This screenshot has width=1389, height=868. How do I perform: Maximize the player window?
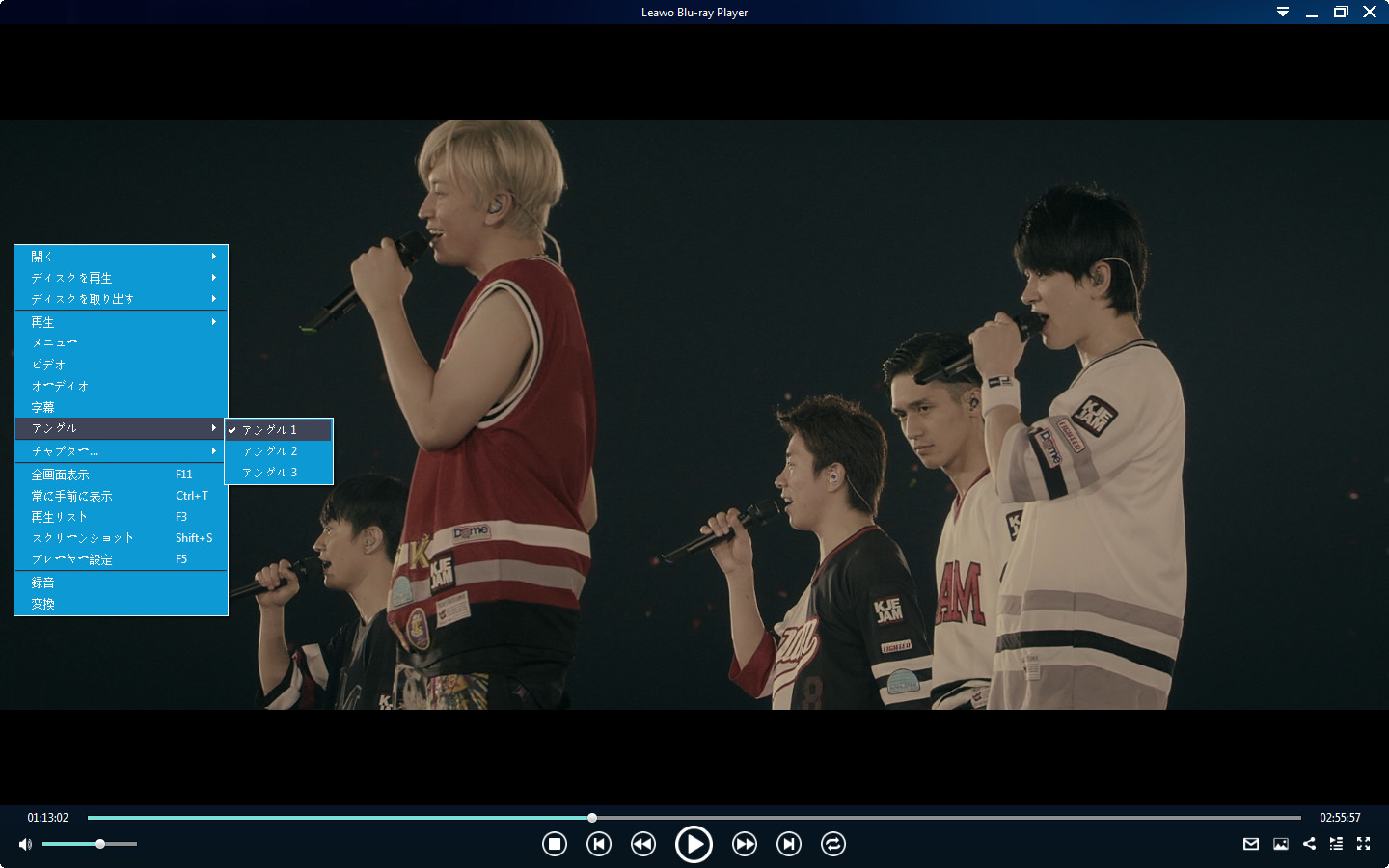(x=1341, y=12)
